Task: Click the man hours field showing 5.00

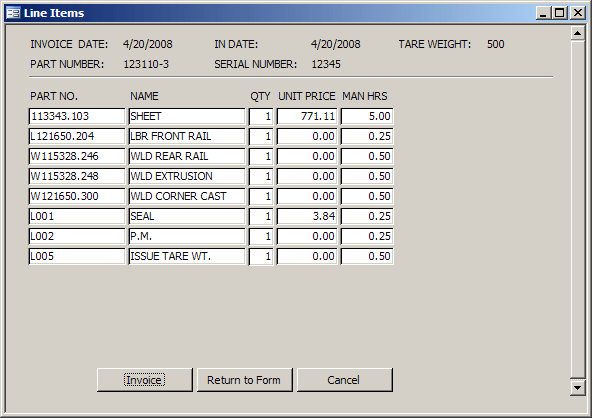Action: pyautogui.click(x=367, y=116)
